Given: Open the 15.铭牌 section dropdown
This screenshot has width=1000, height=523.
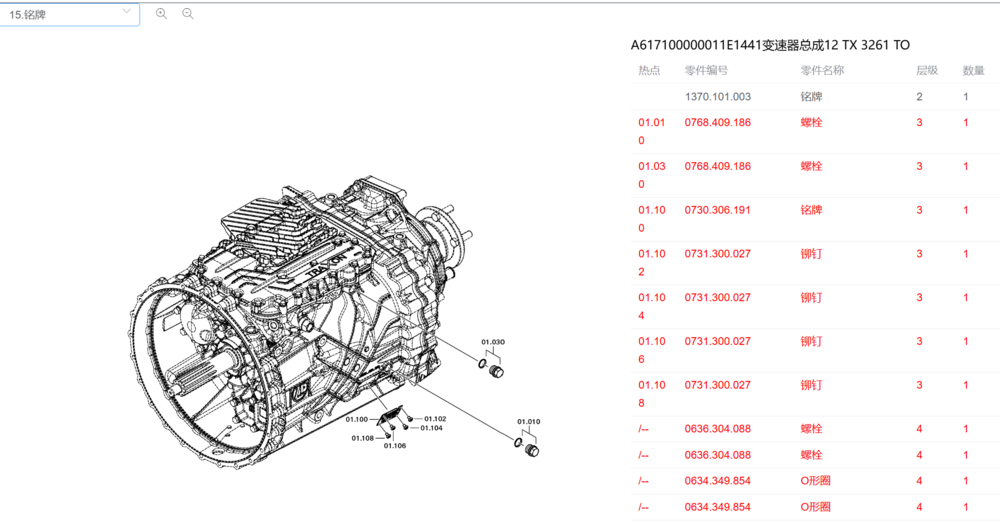Looking at the screenshot, I should (x=69, y=14).
